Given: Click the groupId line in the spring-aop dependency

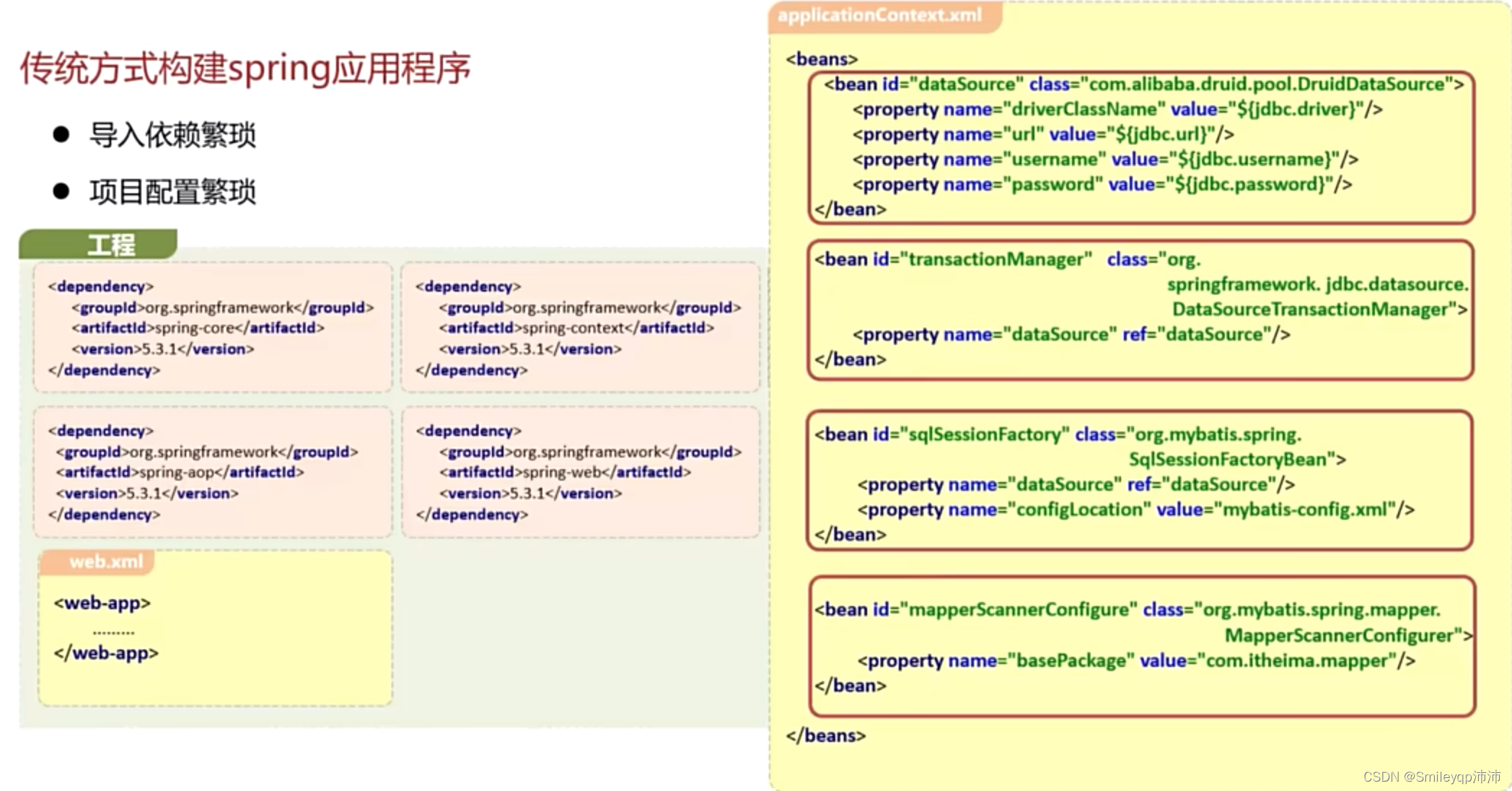Looking at the screenshot, I should [207, 452].
